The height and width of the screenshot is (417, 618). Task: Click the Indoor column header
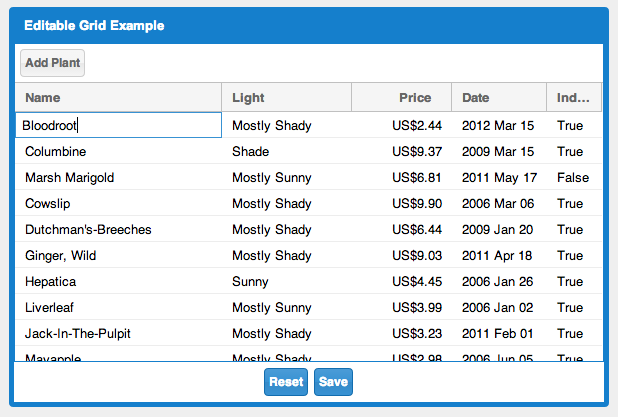click(x=574, y=98)
